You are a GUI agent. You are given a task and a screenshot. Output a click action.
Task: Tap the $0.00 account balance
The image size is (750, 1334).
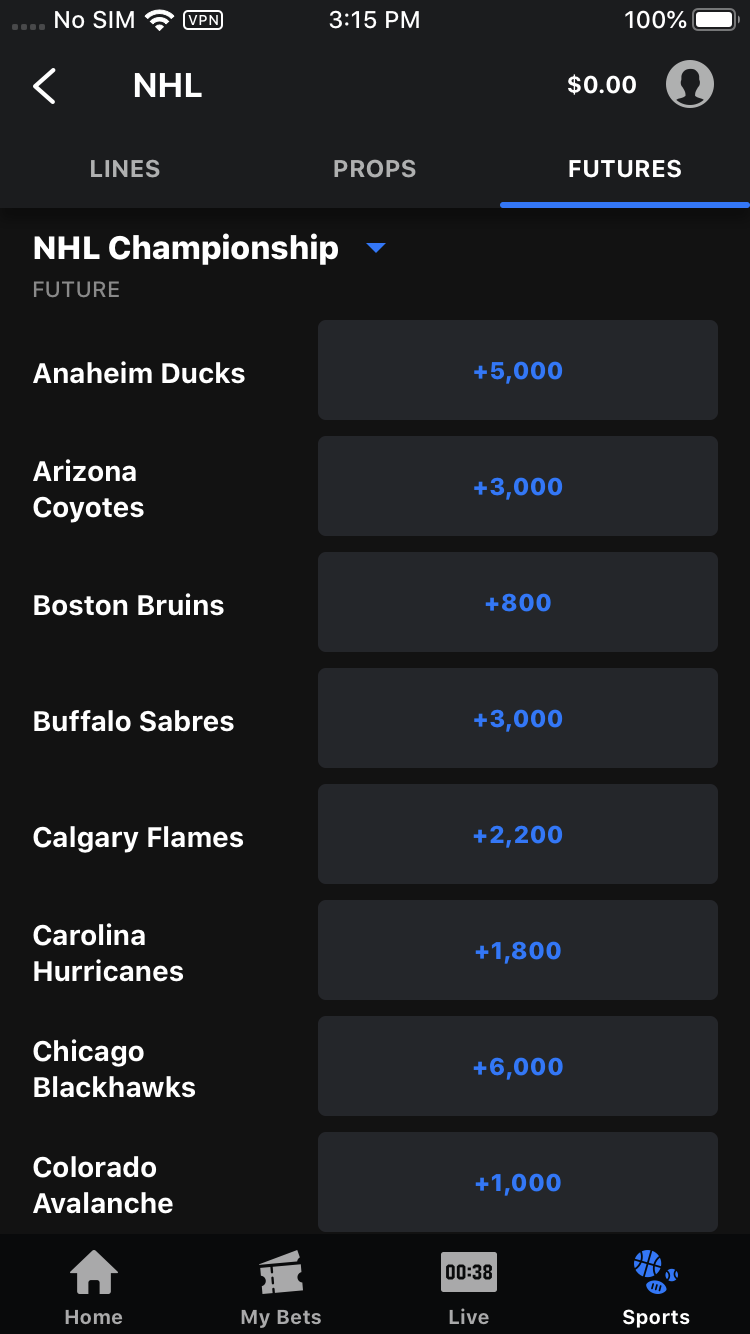601,85
